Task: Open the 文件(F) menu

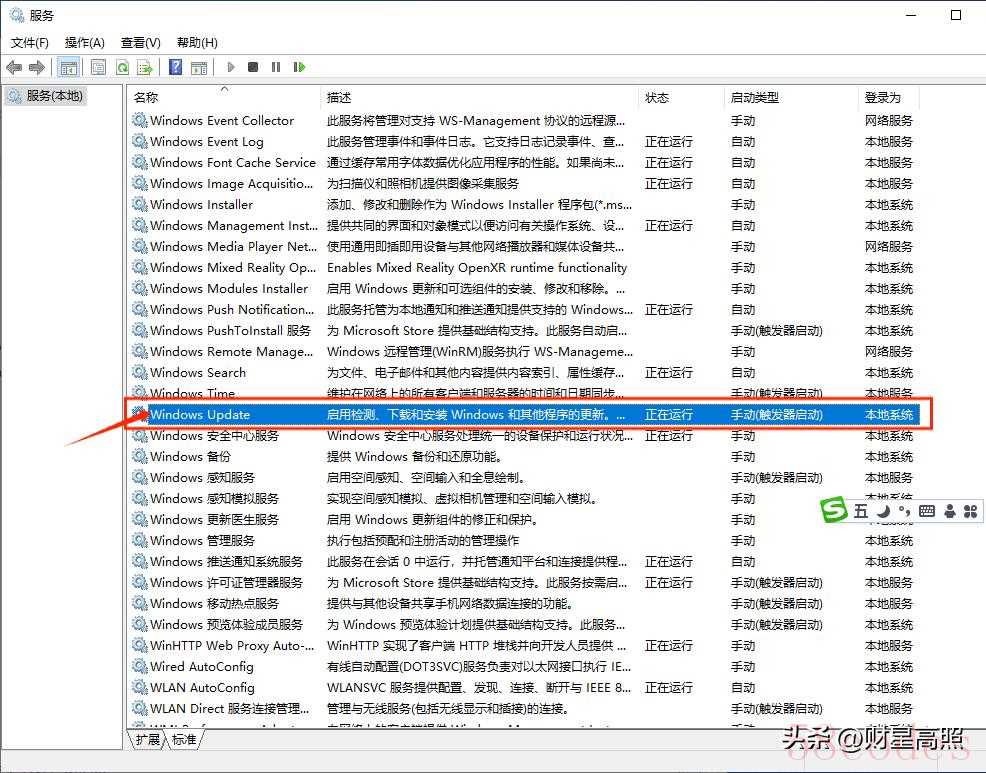Action: (30, 43)
